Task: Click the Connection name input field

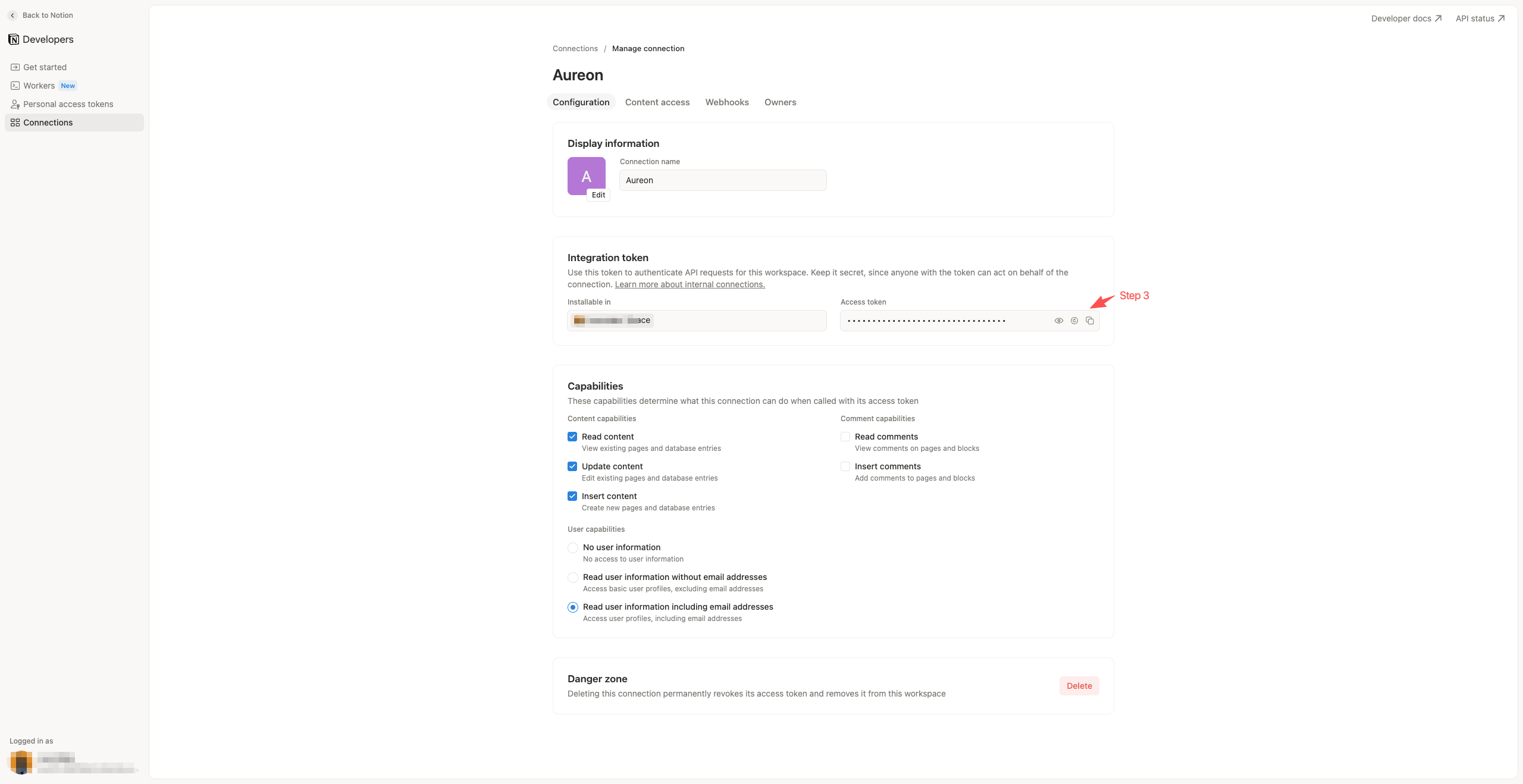Action: pyautogui.click(x=723, y=180)
